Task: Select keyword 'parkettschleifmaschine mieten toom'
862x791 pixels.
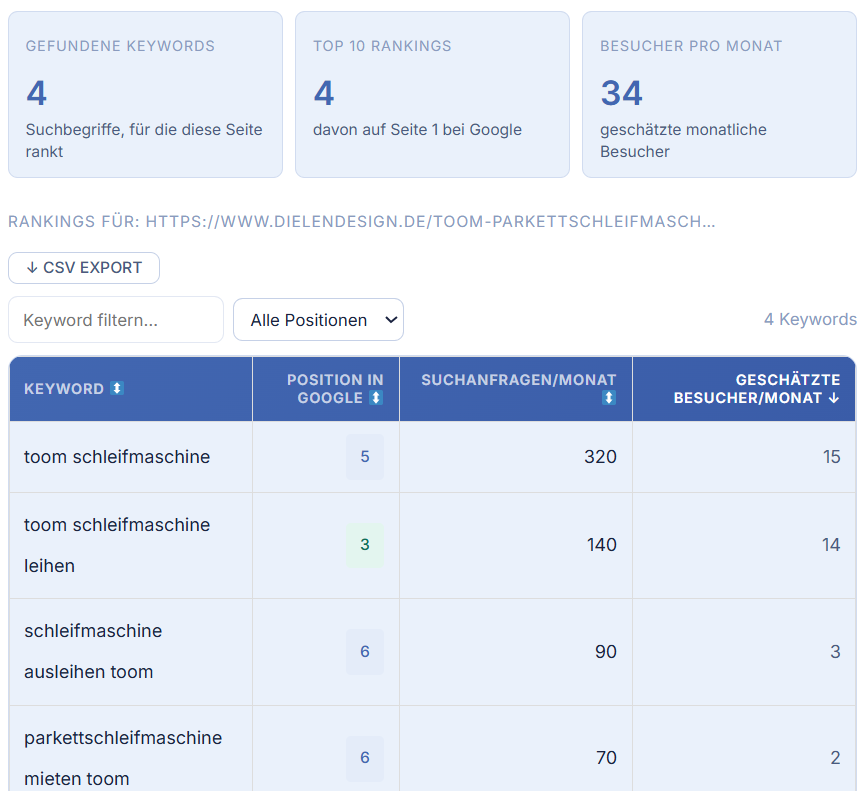Action: (x=123, y=758)
